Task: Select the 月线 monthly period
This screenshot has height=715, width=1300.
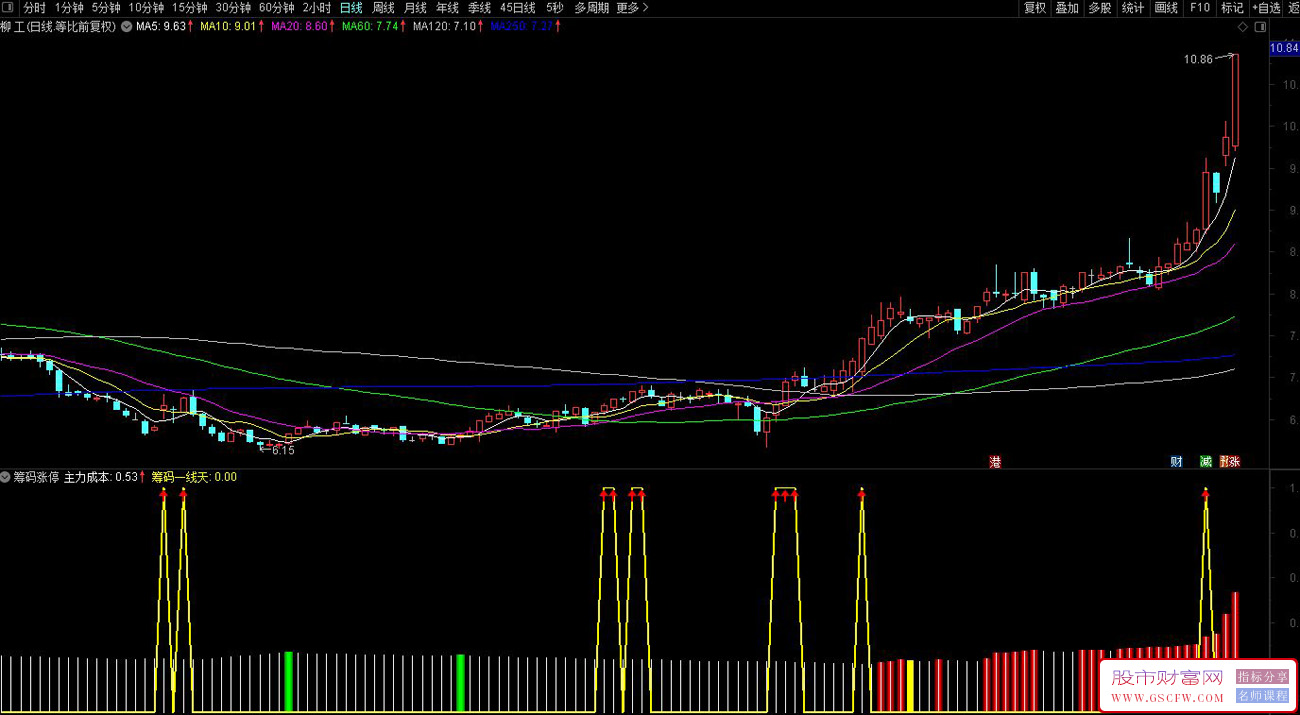Action: tap(415, 8)
